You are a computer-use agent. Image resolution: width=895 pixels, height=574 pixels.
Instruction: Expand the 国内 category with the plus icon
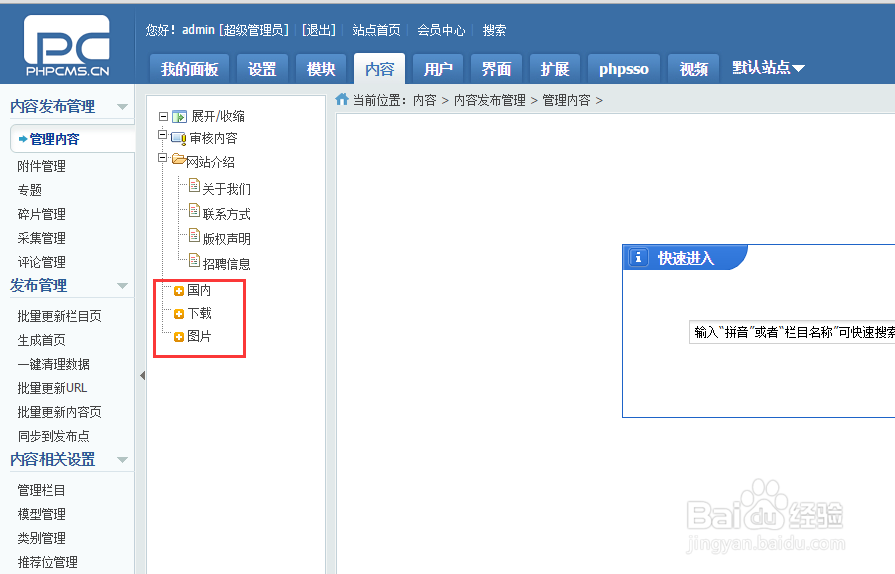[x=179, y=291]
